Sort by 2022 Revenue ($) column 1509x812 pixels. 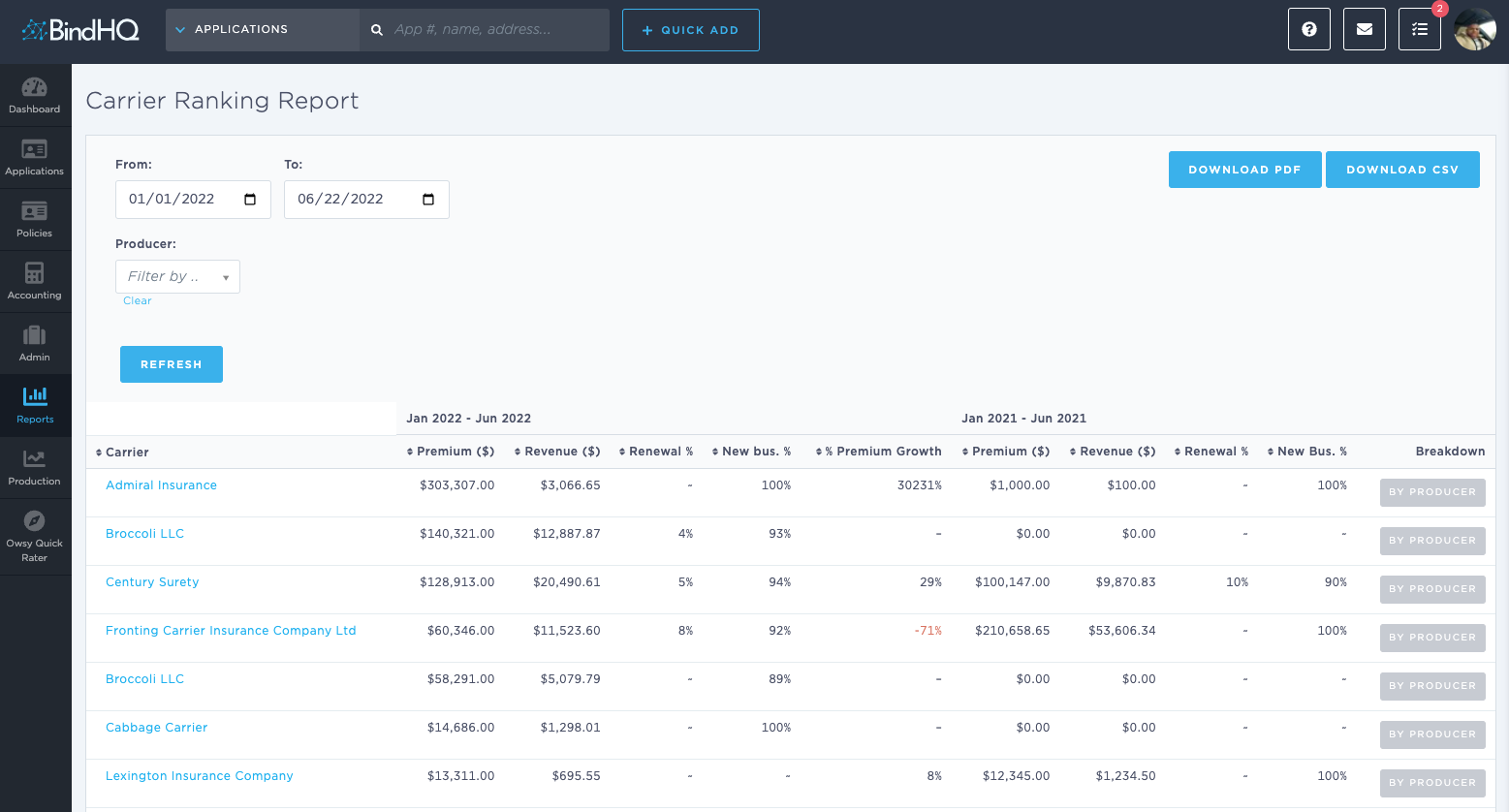[x=557, y=452]
